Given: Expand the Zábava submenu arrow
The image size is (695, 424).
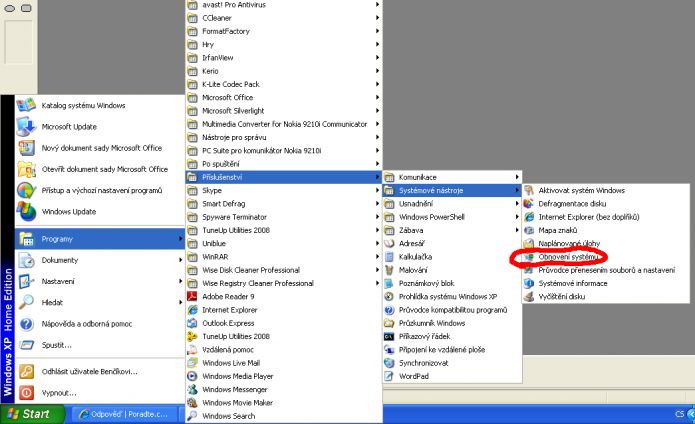Looking at the screenshot, I should coord(517,230).
